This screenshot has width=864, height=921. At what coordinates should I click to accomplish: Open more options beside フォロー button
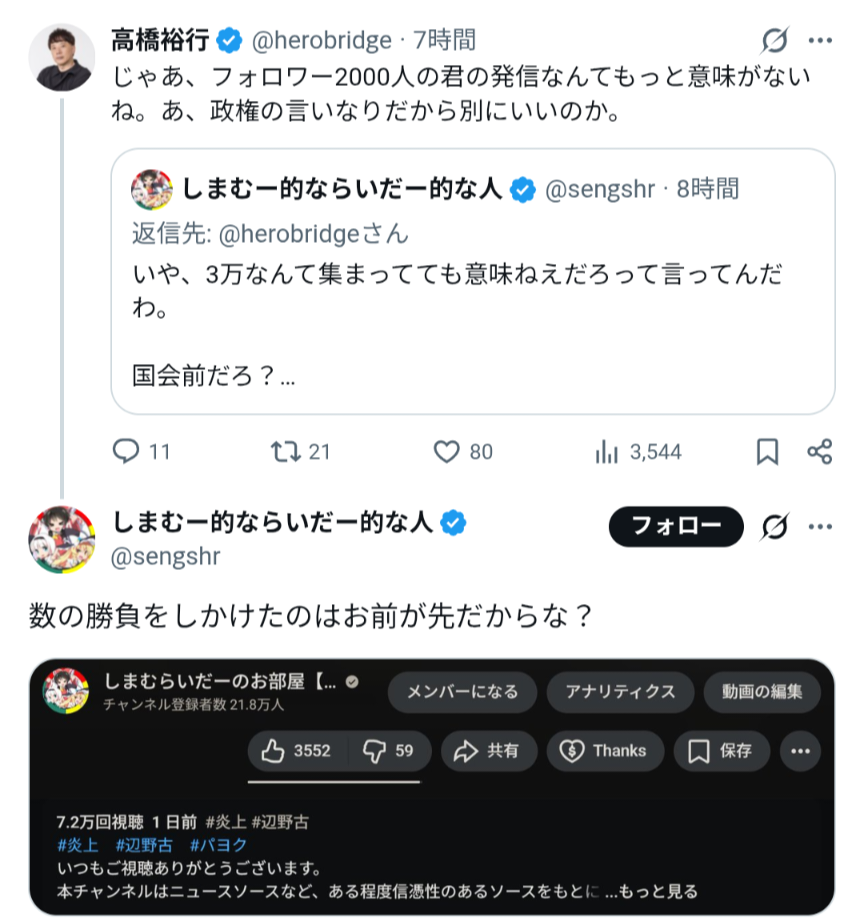(820, 526)
